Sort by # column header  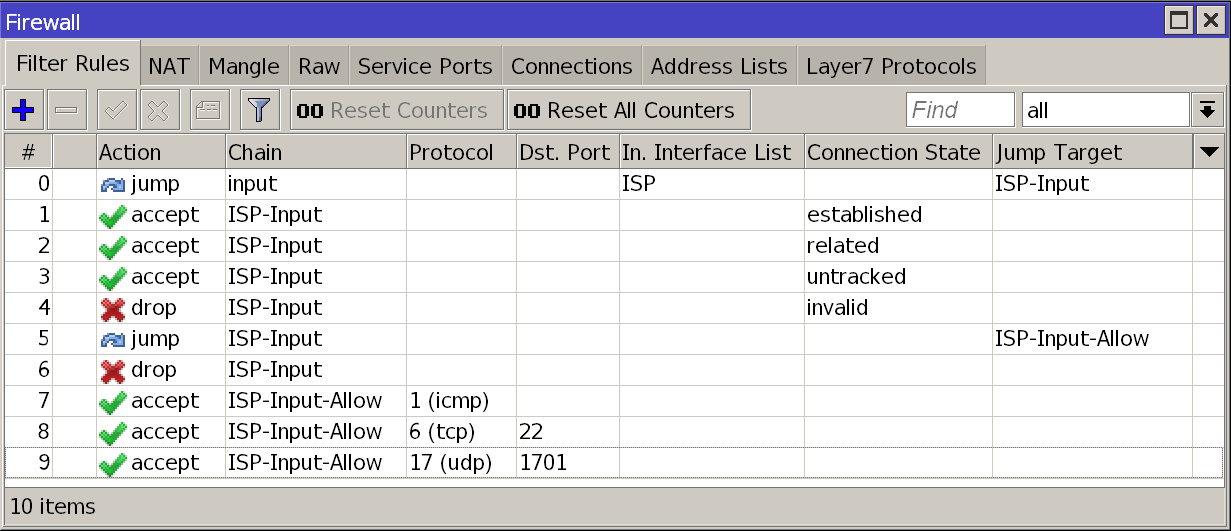[x=28, y=152]
